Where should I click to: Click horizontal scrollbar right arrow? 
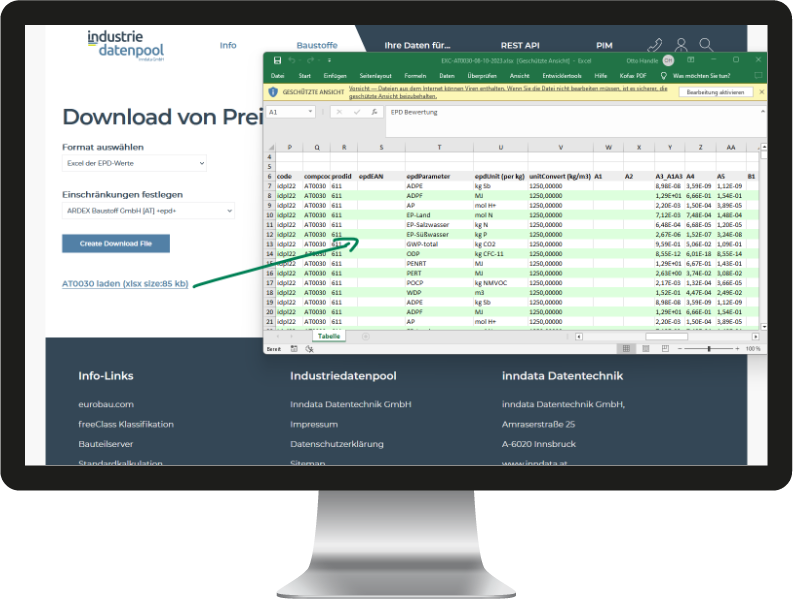click(756, 336)
